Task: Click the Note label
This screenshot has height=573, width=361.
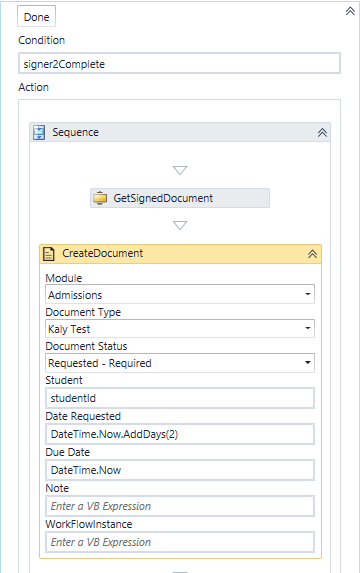Action: point(57,488)
